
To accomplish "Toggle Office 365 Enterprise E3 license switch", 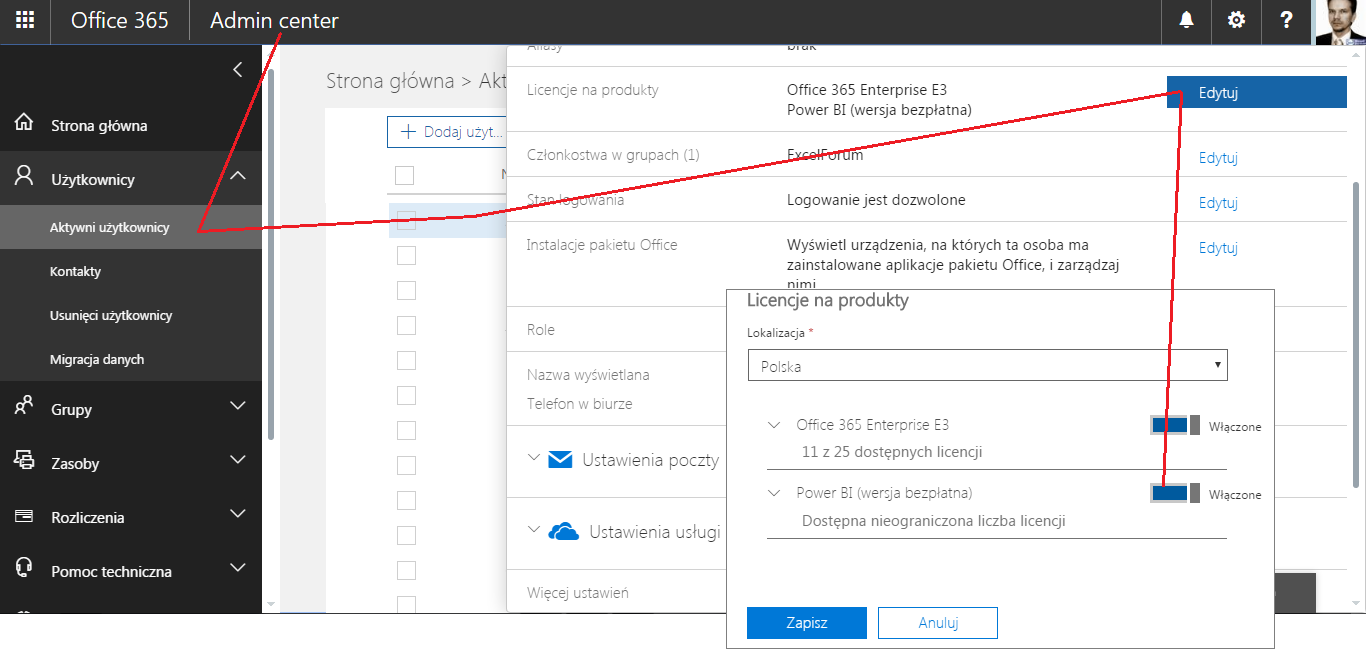I will (1175, 425).
